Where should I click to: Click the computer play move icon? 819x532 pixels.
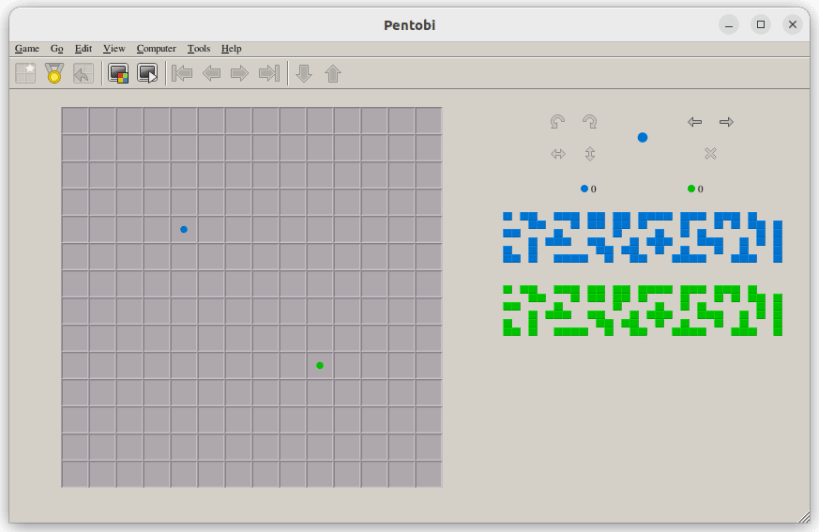coord(147,73)
